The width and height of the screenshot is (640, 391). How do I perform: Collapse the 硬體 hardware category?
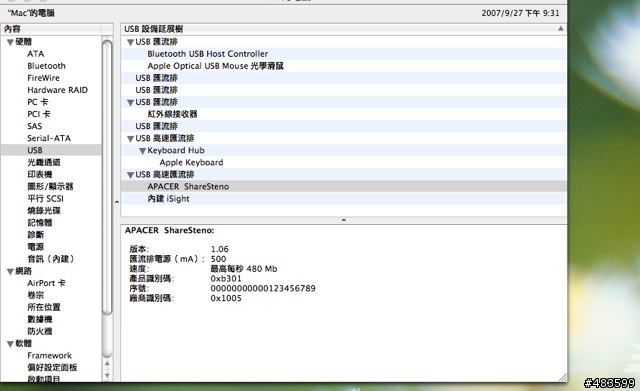pos(10,42)
